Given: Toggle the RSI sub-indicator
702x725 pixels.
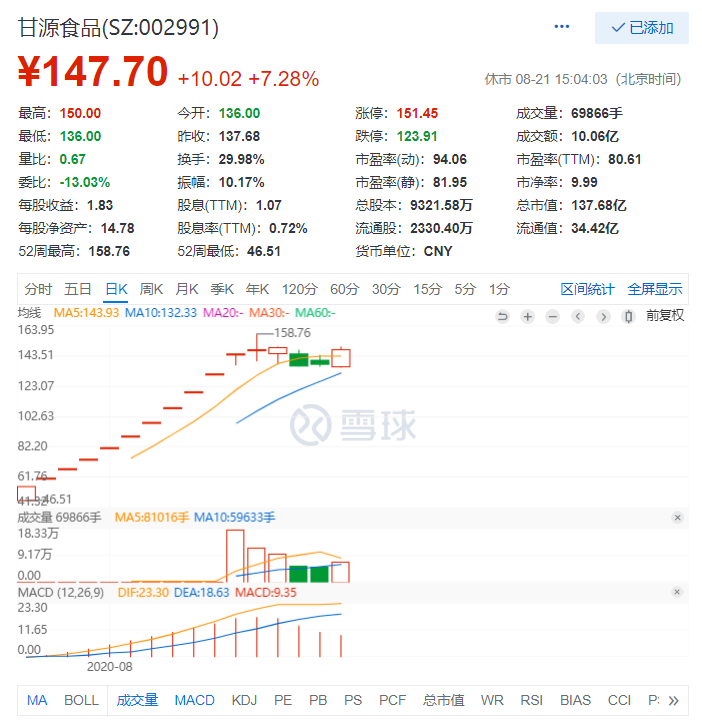Looking at the screenshot, I should 531,700.
